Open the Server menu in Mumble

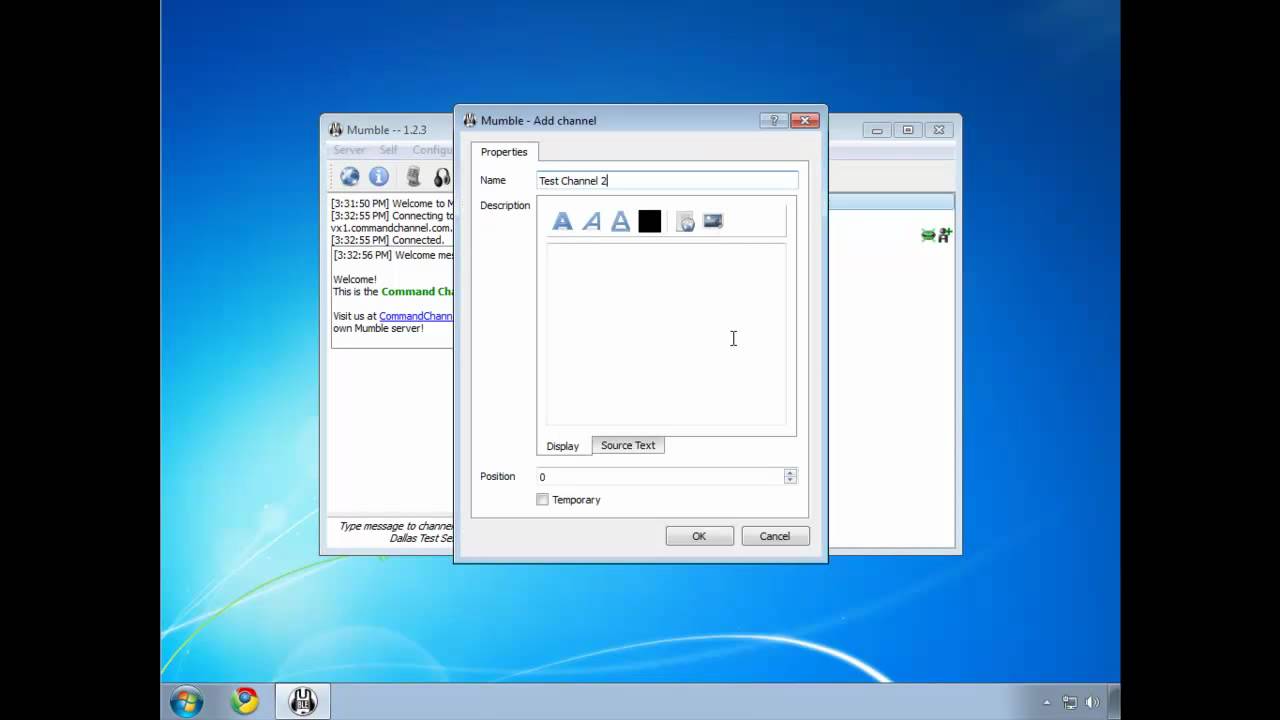pos(349,150)
